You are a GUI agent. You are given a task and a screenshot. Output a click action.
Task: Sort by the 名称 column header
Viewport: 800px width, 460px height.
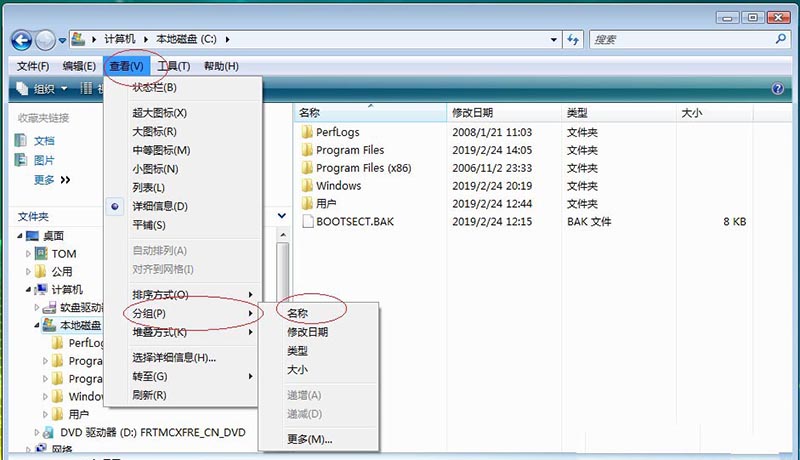(370, 113)
